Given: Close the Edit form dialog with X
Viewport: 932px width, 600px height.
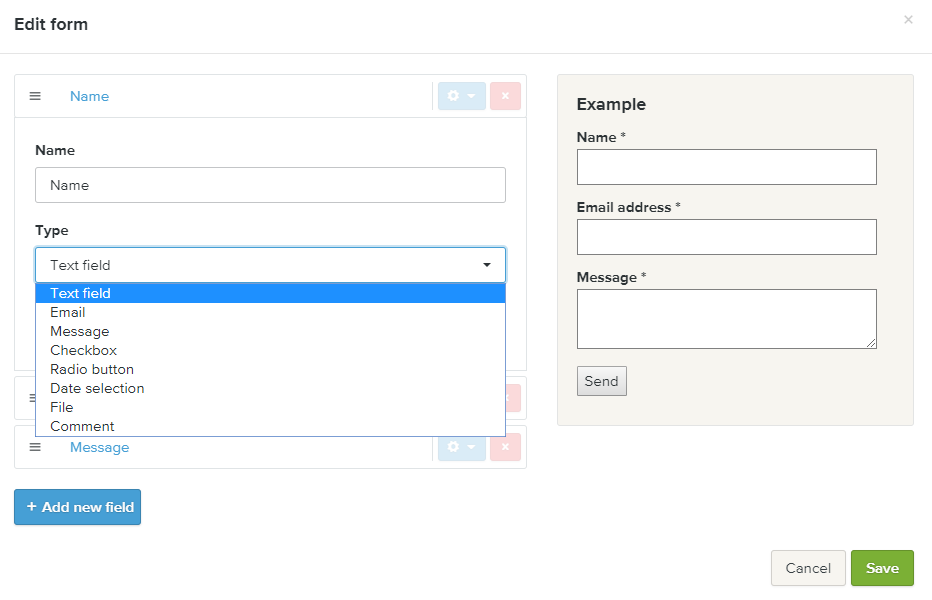Looking at the screenshot, I should 908,20.
